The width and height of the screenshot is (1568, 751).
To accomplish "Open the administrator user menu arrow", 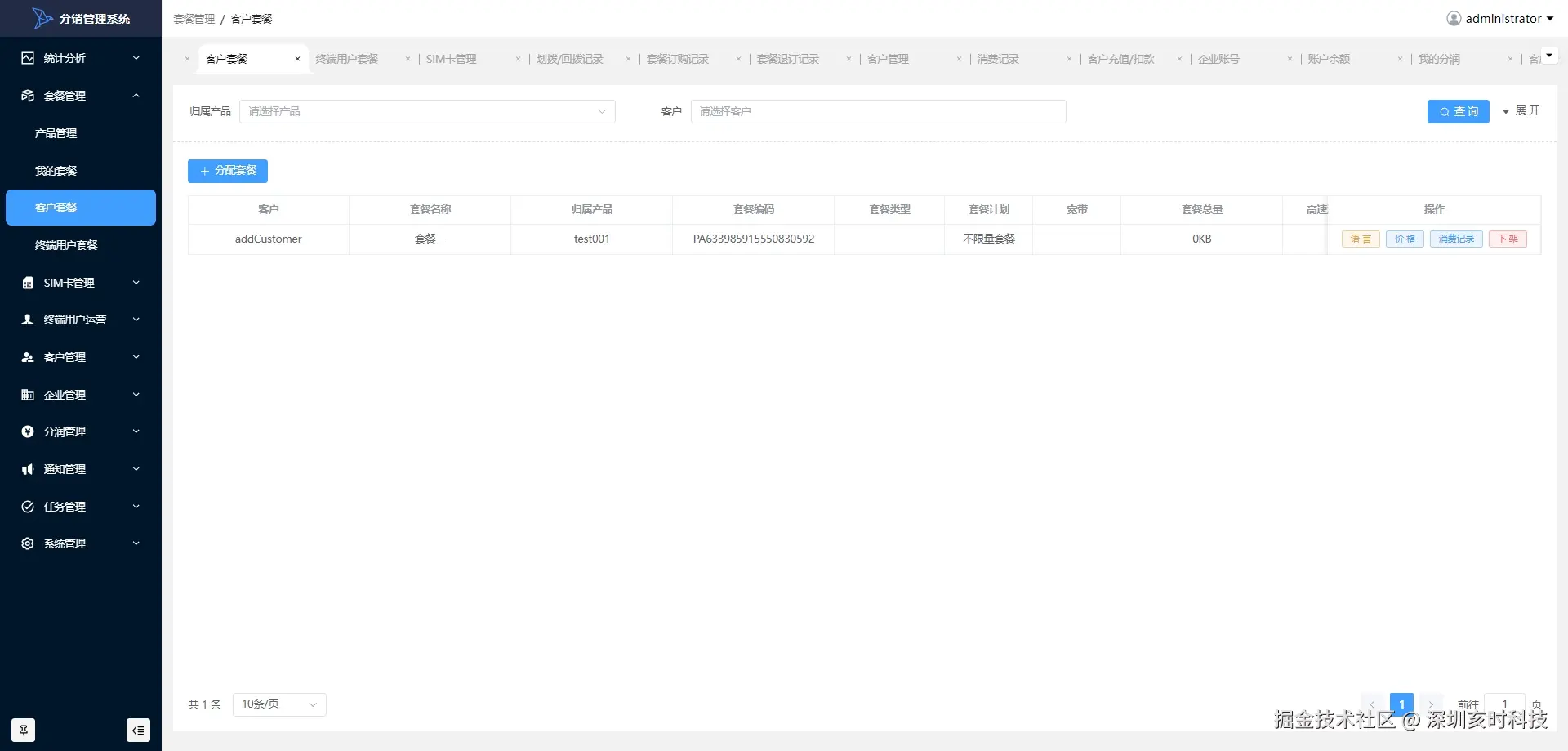I will (x=1550, y=19).
